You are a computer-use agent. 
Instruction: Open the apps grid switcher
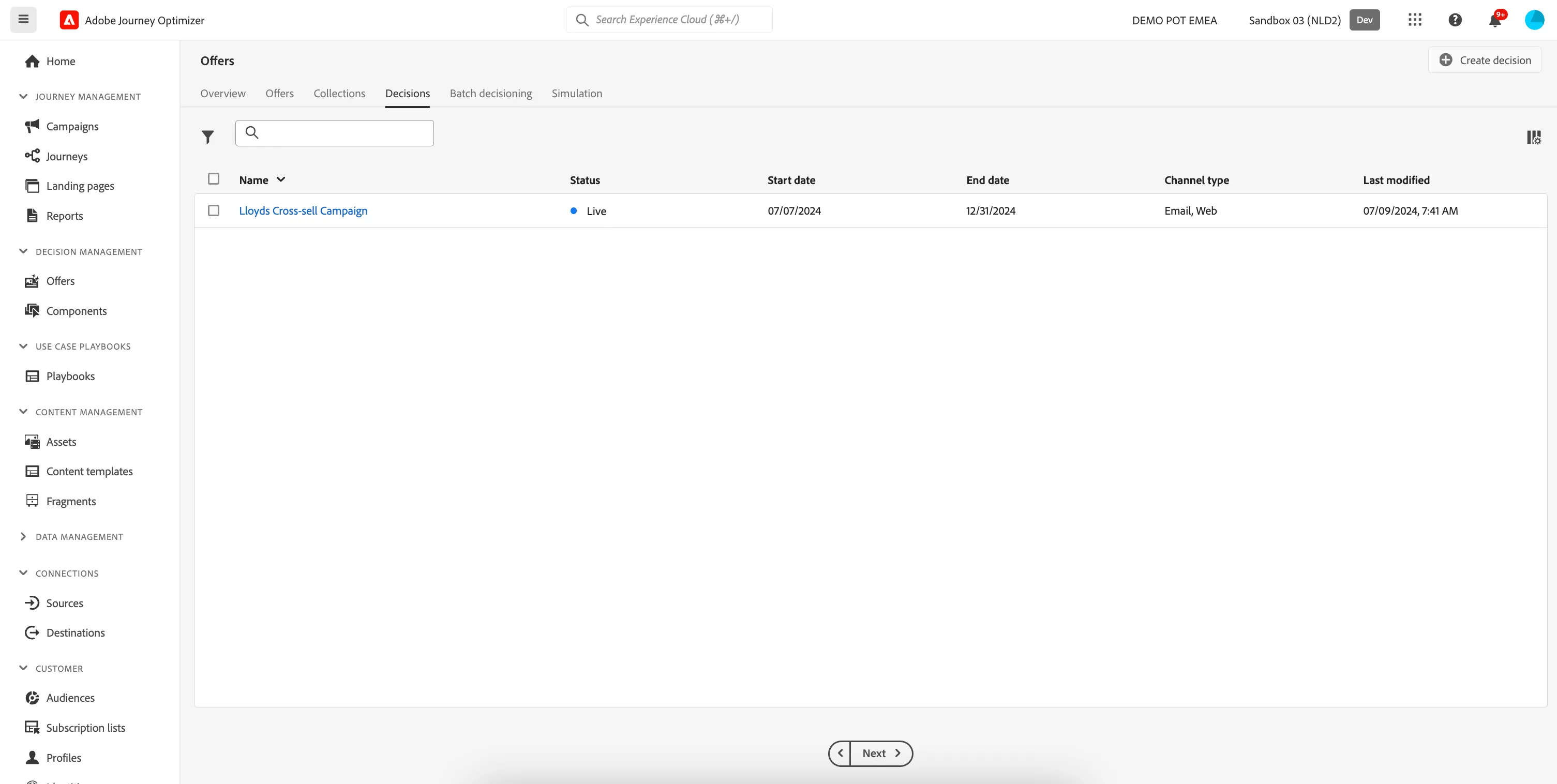point(1415,19)
